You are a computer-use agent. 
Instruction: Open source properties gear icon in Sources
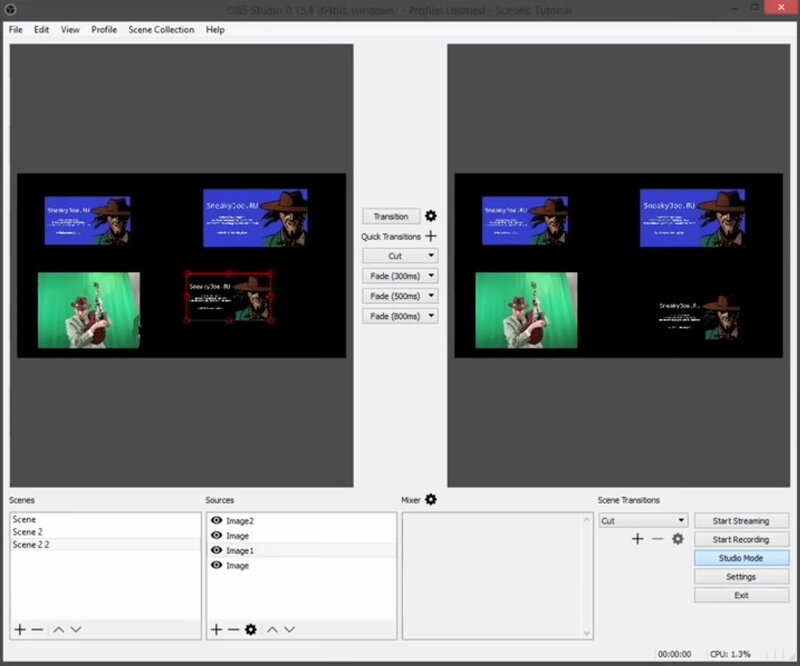(251, 629)
